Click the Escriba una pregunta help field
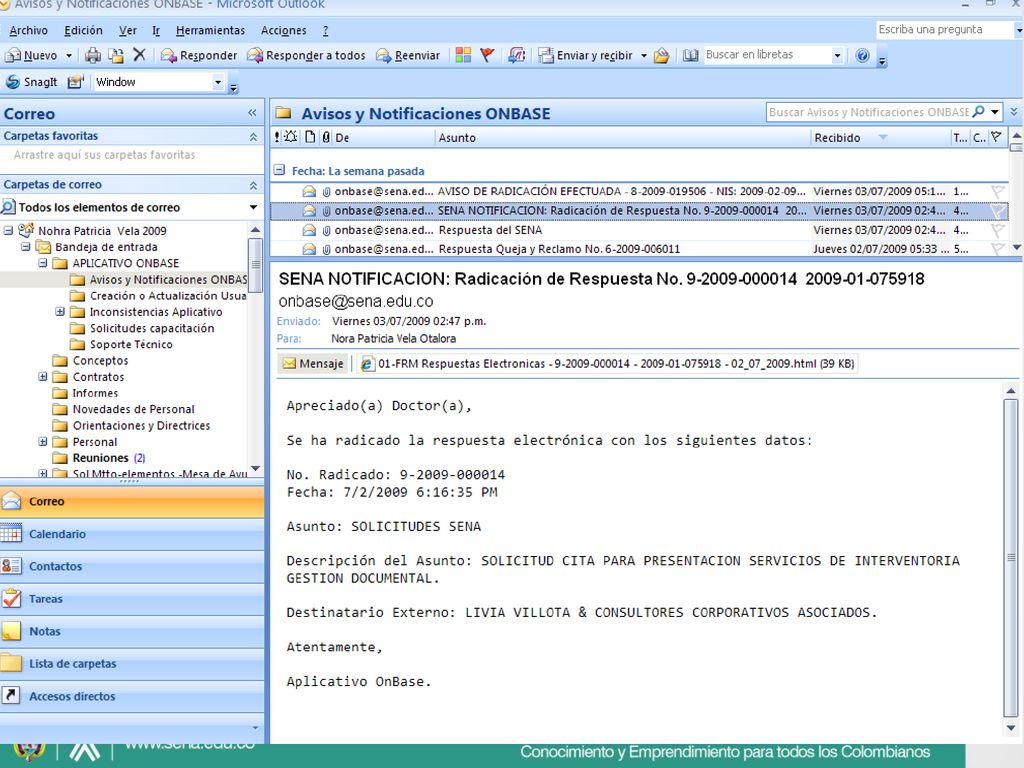This screenshot has width=1024, height=768. coord(945,29)
